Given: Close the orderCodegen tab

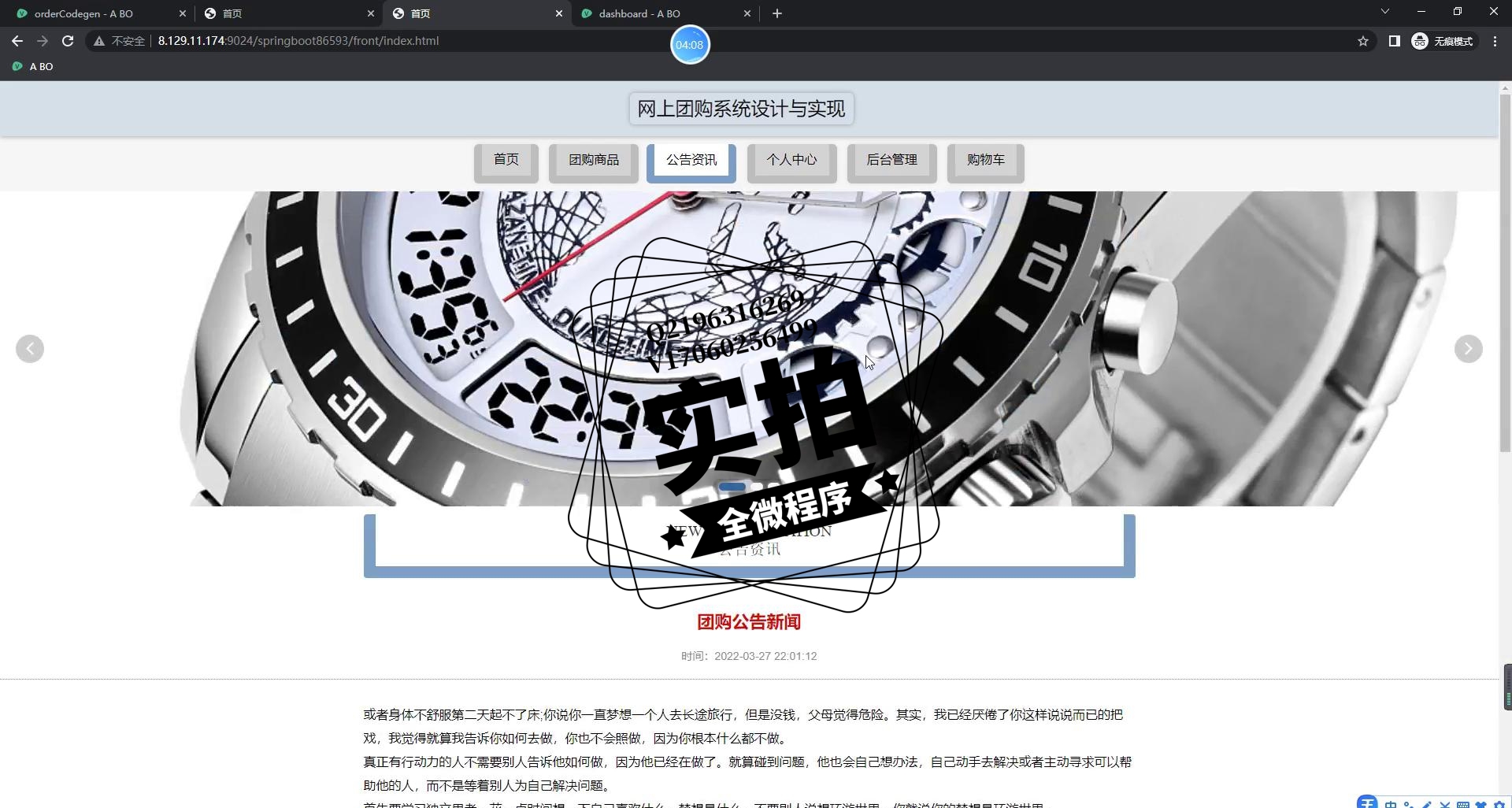Looking at the screenshot, I should click(183, 13).
